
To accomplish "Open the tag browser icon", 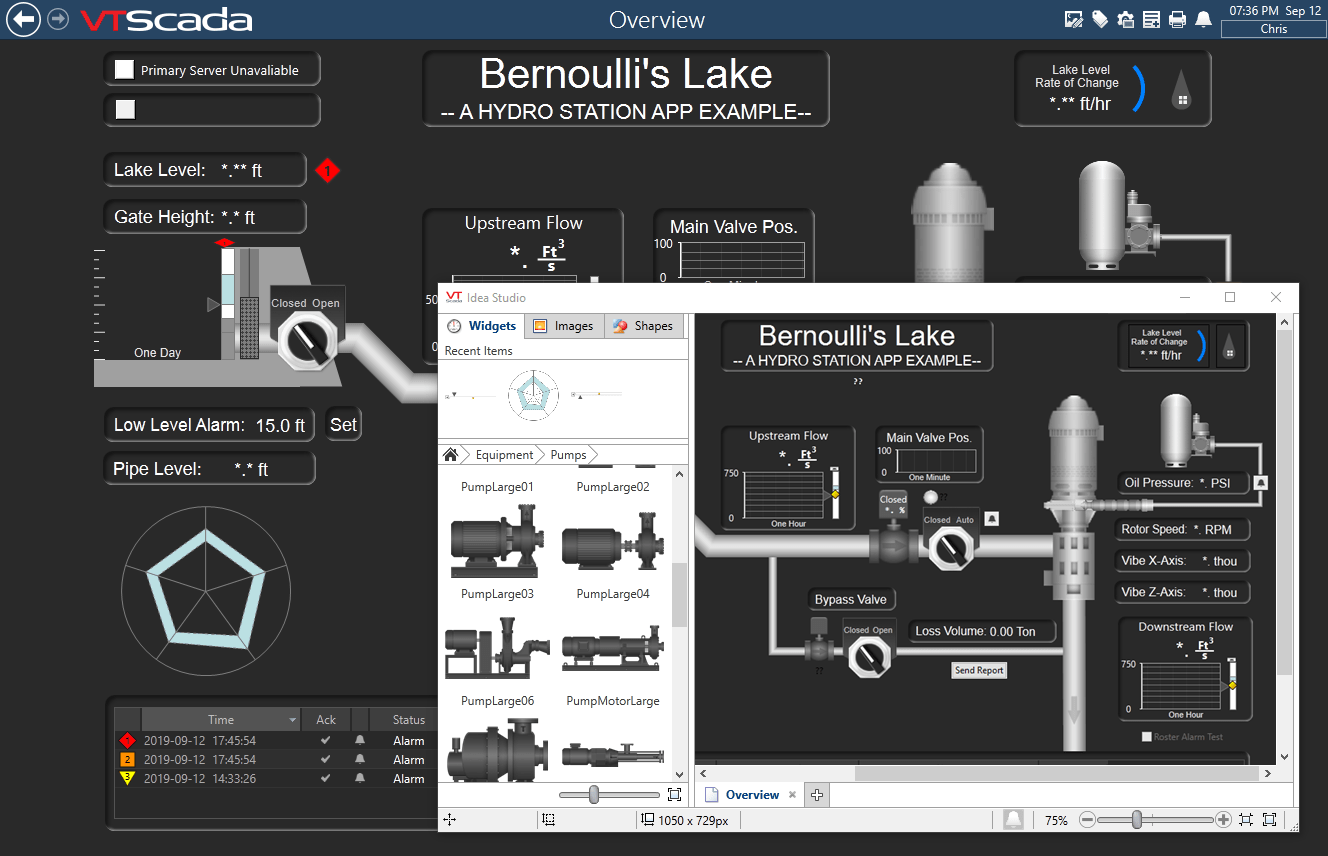I will [x=1100, y=19].
